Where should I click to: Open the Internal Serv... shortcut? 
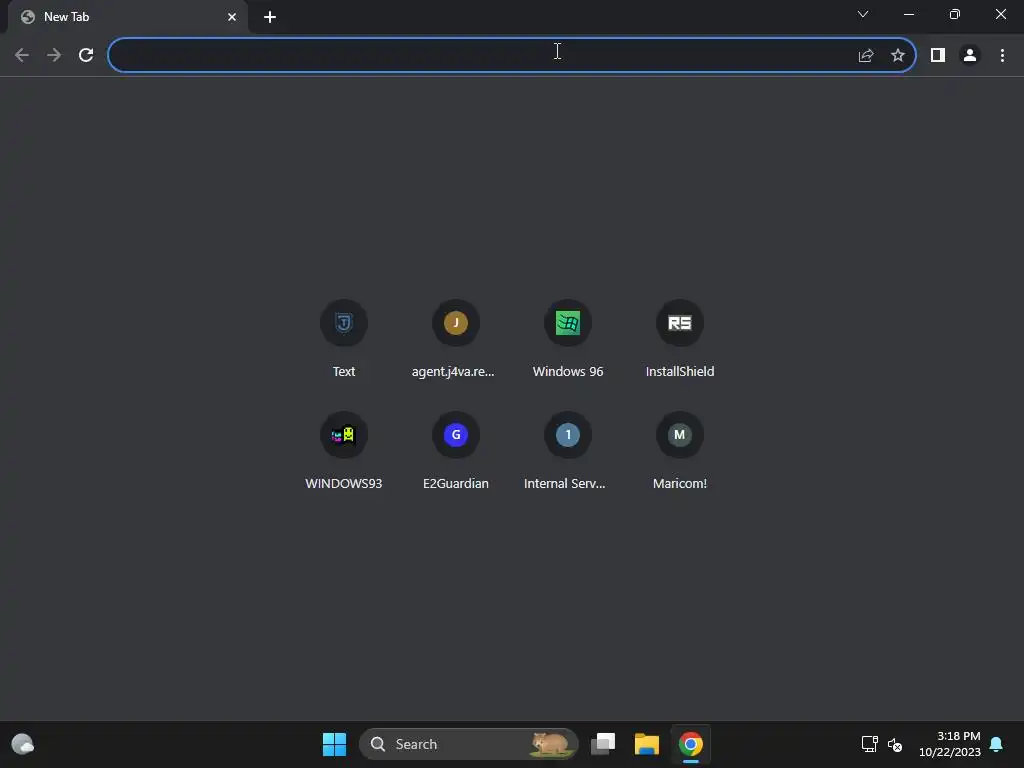tap(568, 452)
